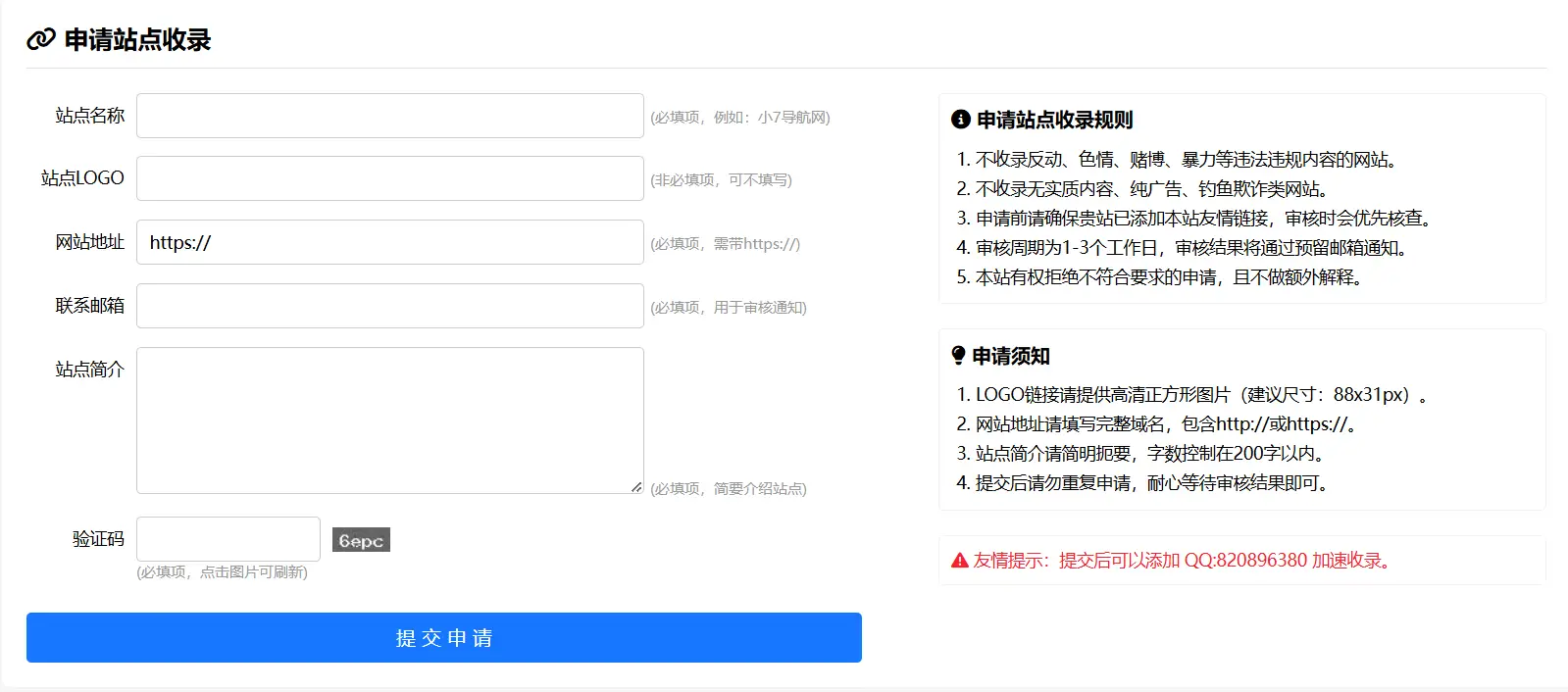Click the 申请站点收录规则 section title
This screenshot has height=692, width=1568.
click(x=1054, y=120)
